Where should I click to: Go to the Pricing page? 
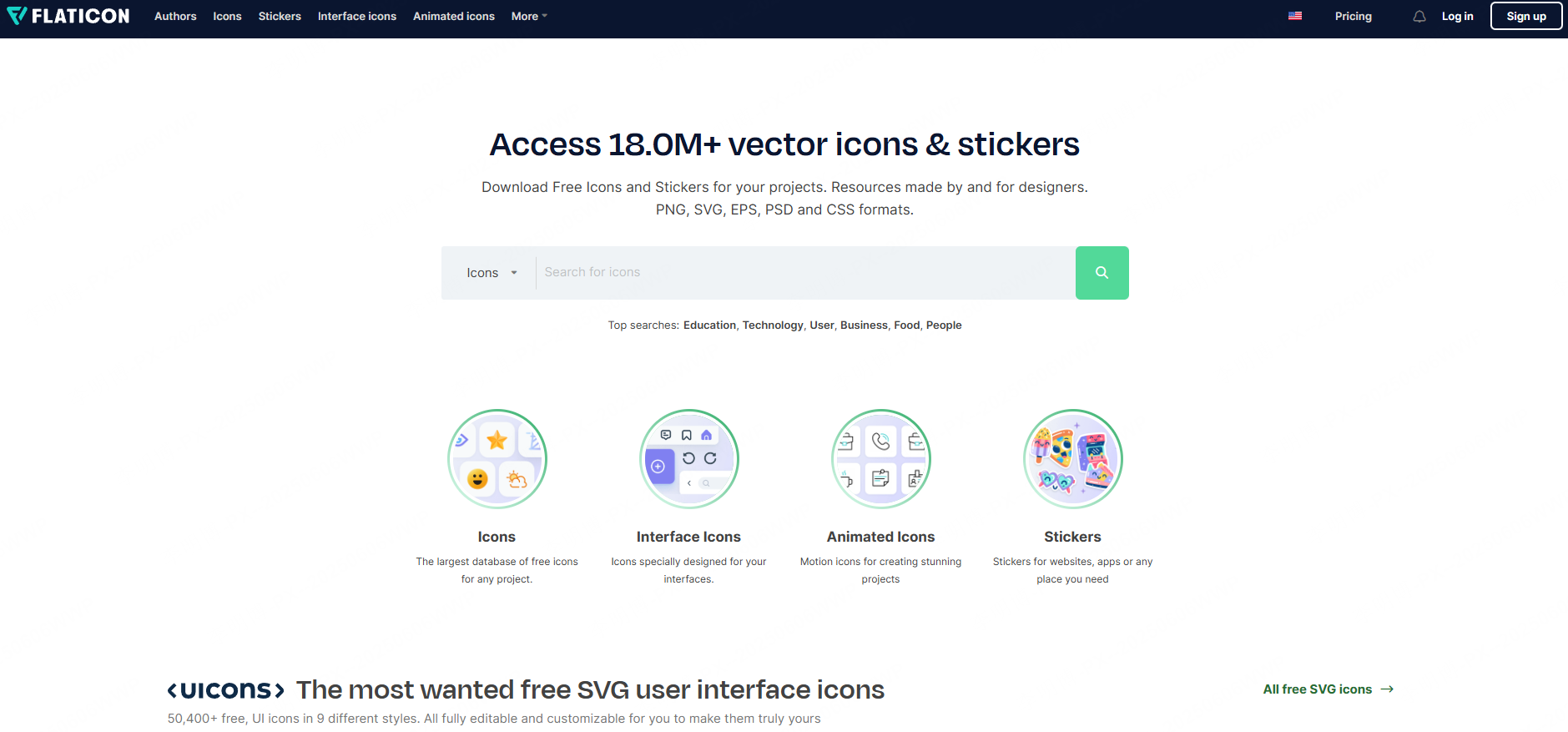[x=1354, y=16]
